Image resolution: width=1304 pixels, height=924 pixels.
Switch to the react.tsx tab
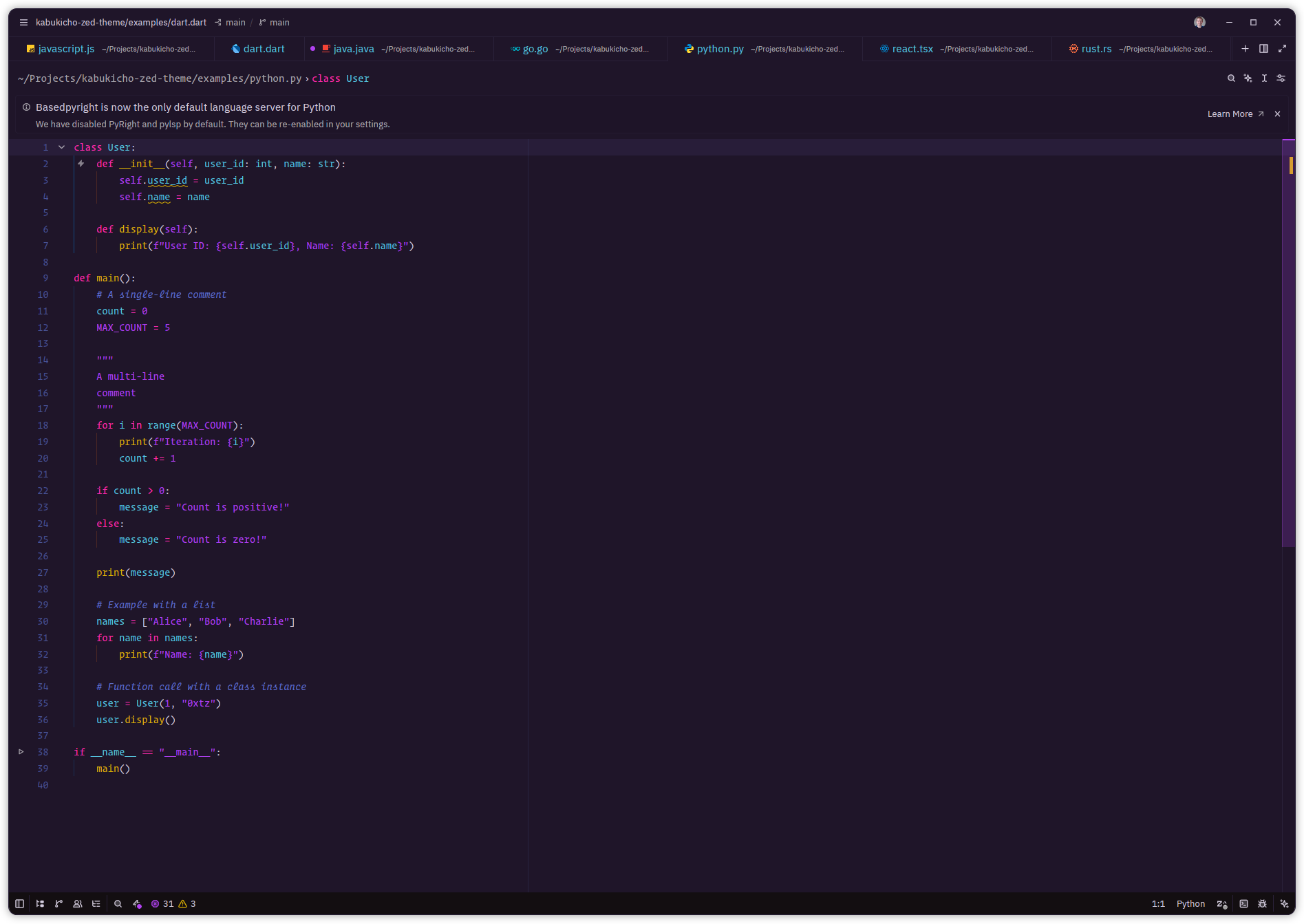956,49
